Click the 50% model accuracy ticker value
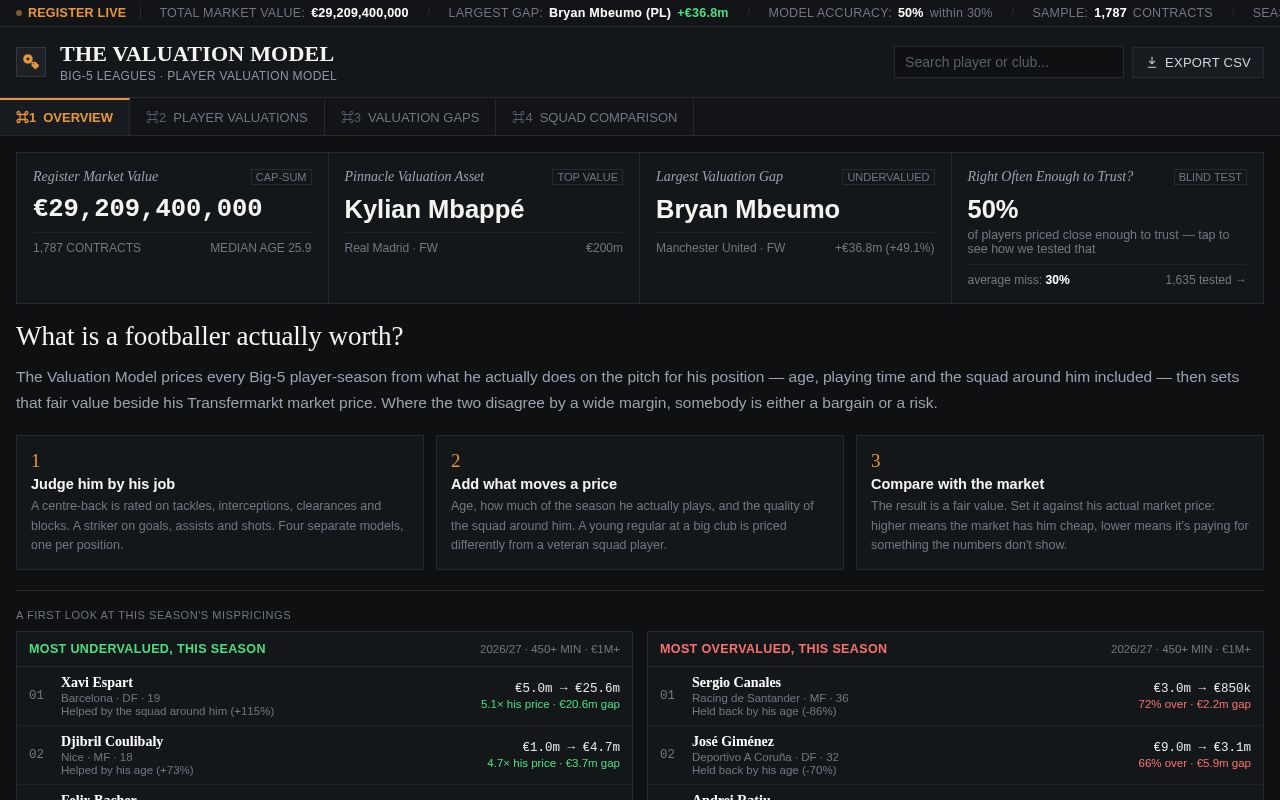The height and width of the screenshot is (800, 1280). [910, 13]
